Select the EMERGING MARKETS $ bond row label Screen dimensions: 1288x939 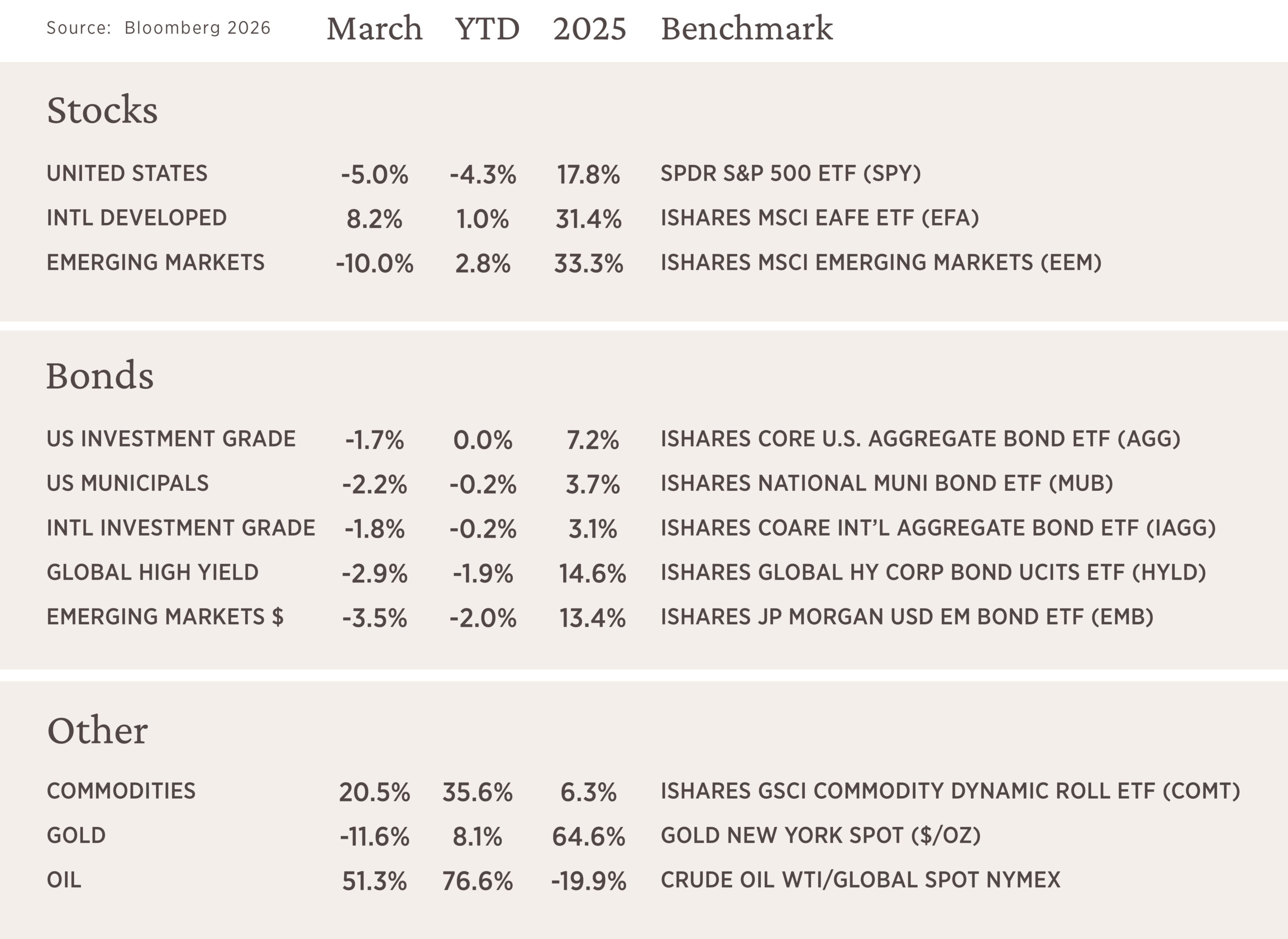165,617
